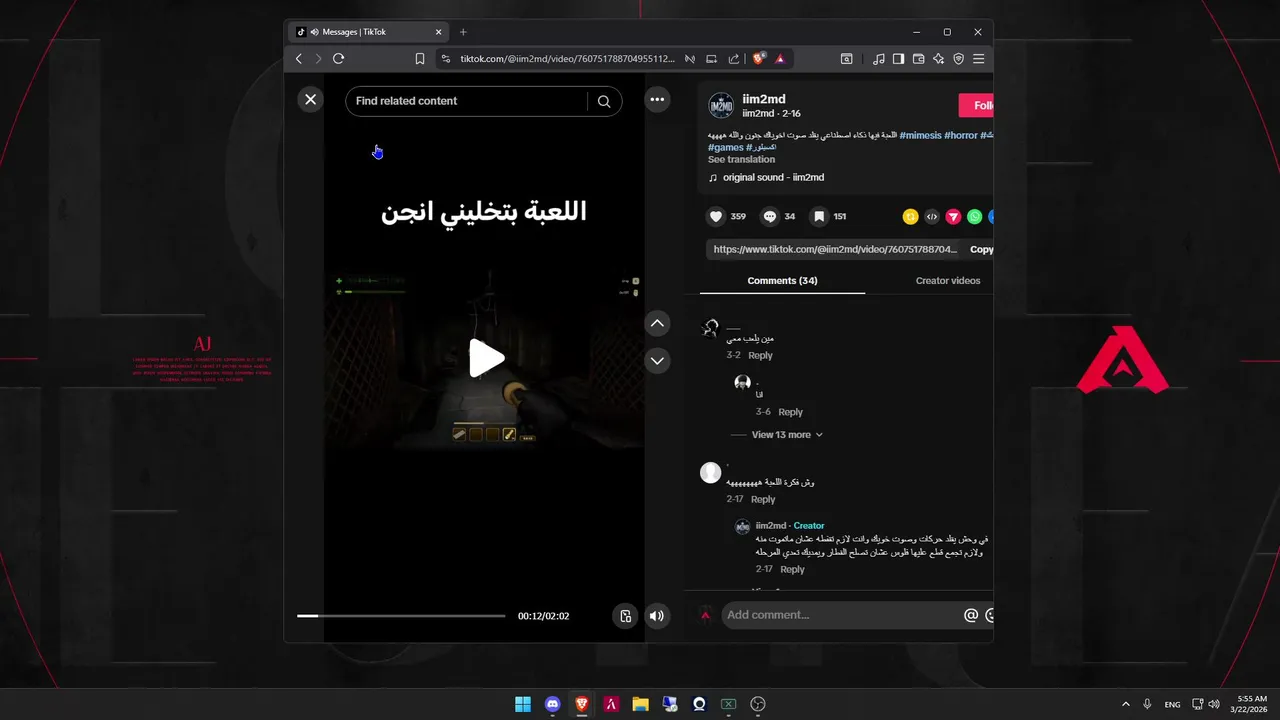Open Leo AI sparkle icon

(938, 59)
